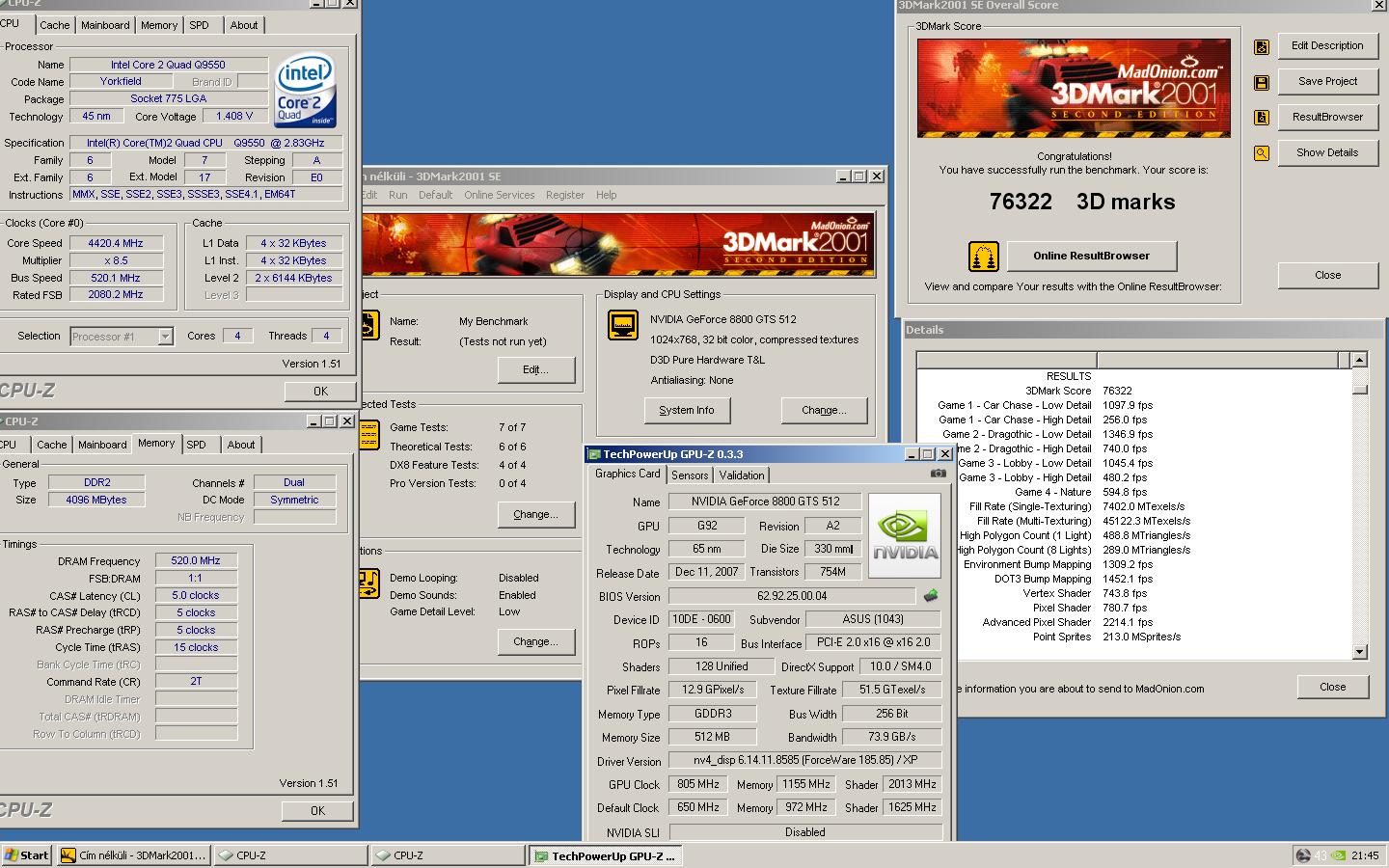Click Change under Selected Tests

click(x=535, y=514)
